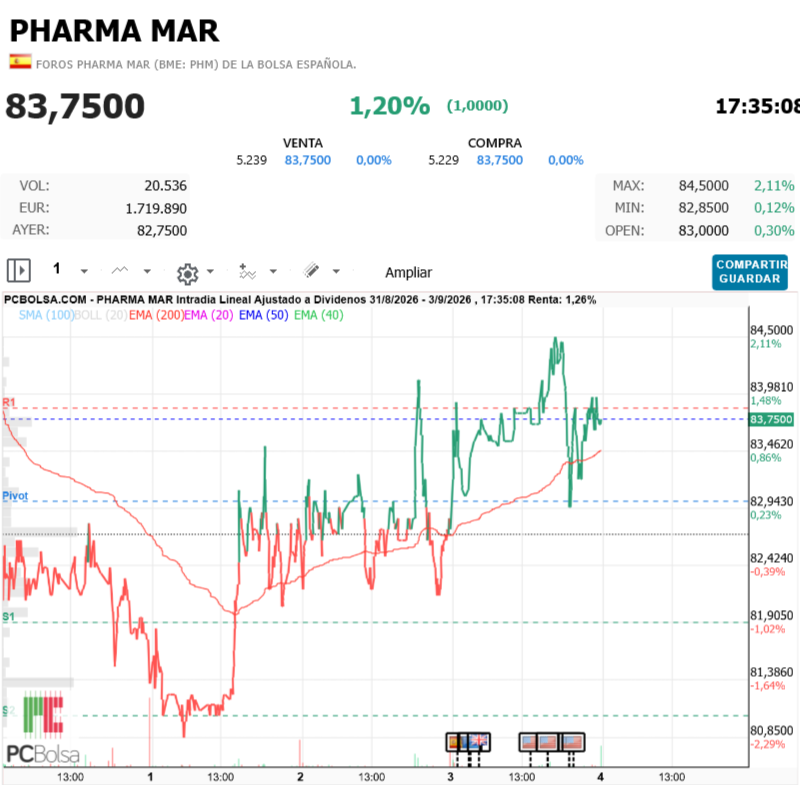
Task: Open the side panel toggle icon
Action: (19, 270)
